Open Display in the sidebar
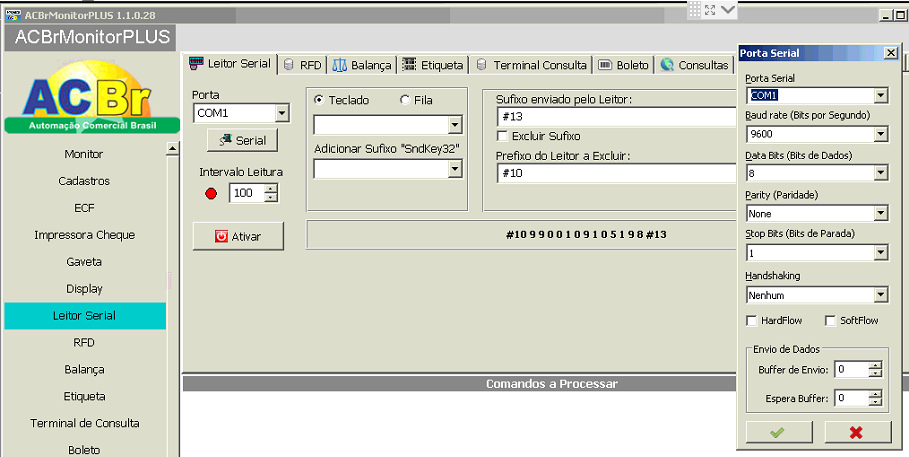This screenshot has width=909, height=457. coord(84,289)
